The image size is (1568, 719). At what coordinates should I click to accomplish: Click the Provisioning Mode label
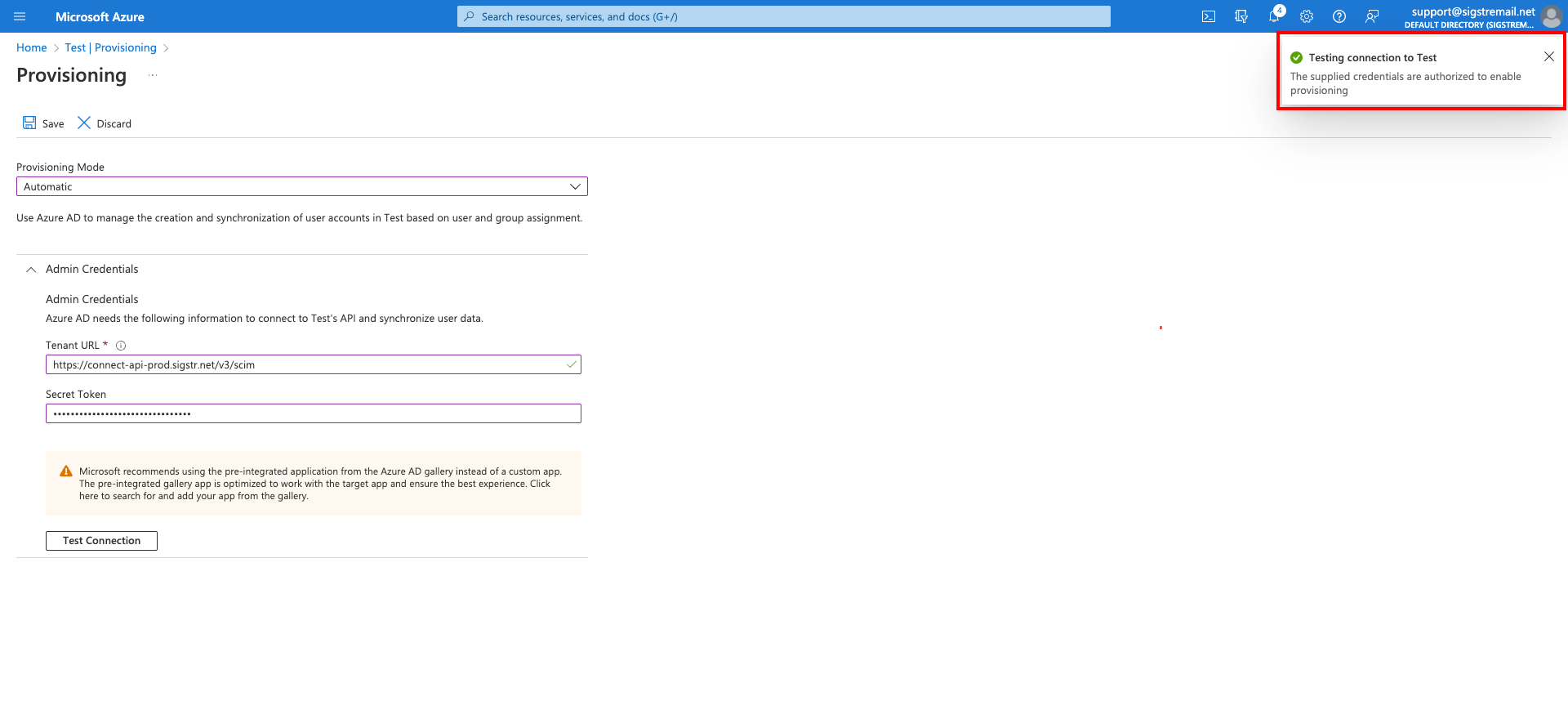pos(60,167)
